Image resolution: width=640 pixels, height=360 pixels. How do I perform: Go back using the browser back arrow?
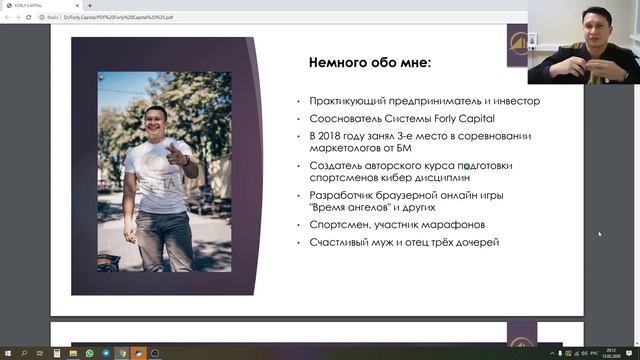point(7,17)
